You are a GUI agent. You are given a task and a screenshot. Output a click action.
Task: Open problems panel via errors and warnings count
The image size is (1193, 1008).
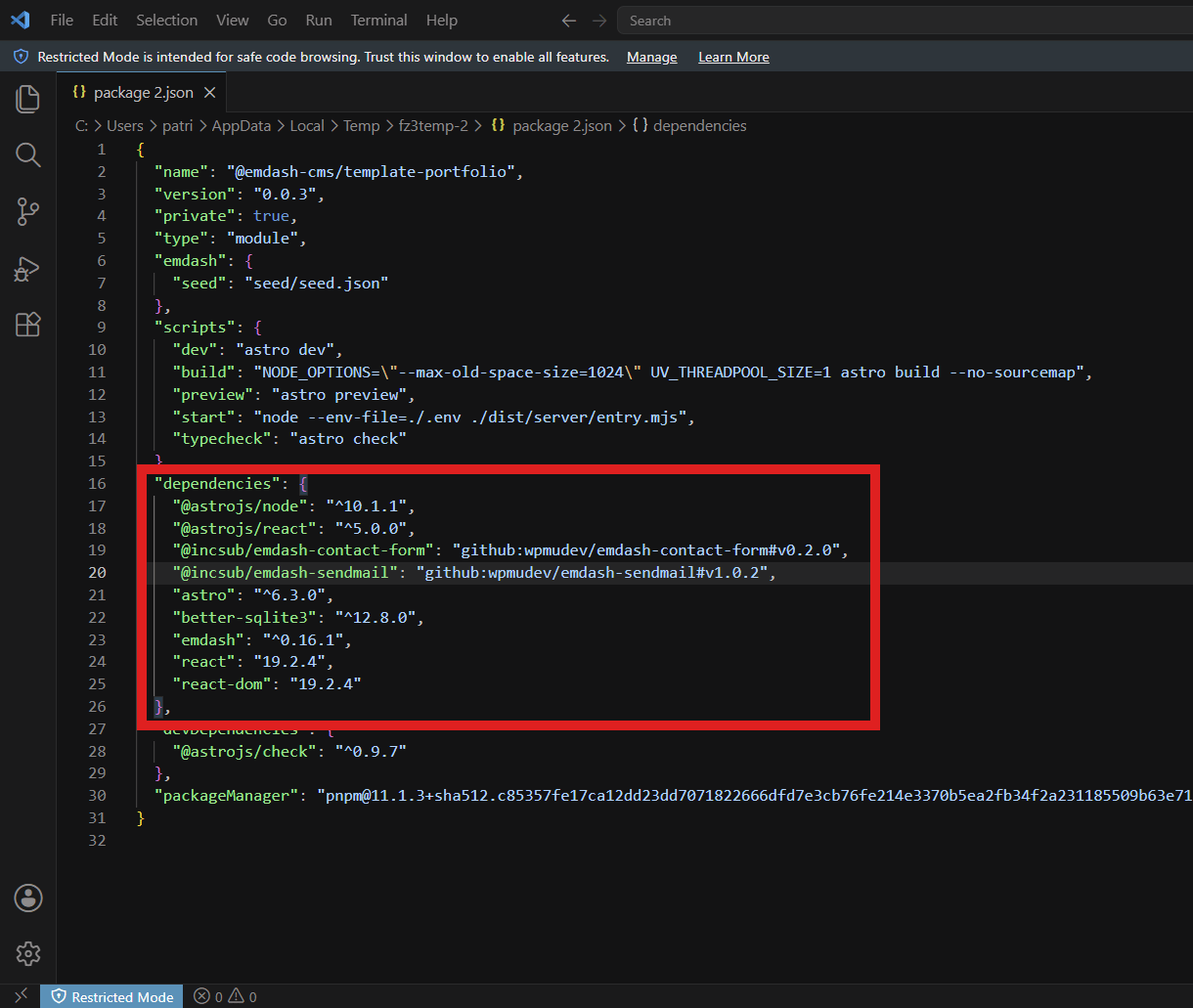226,996
